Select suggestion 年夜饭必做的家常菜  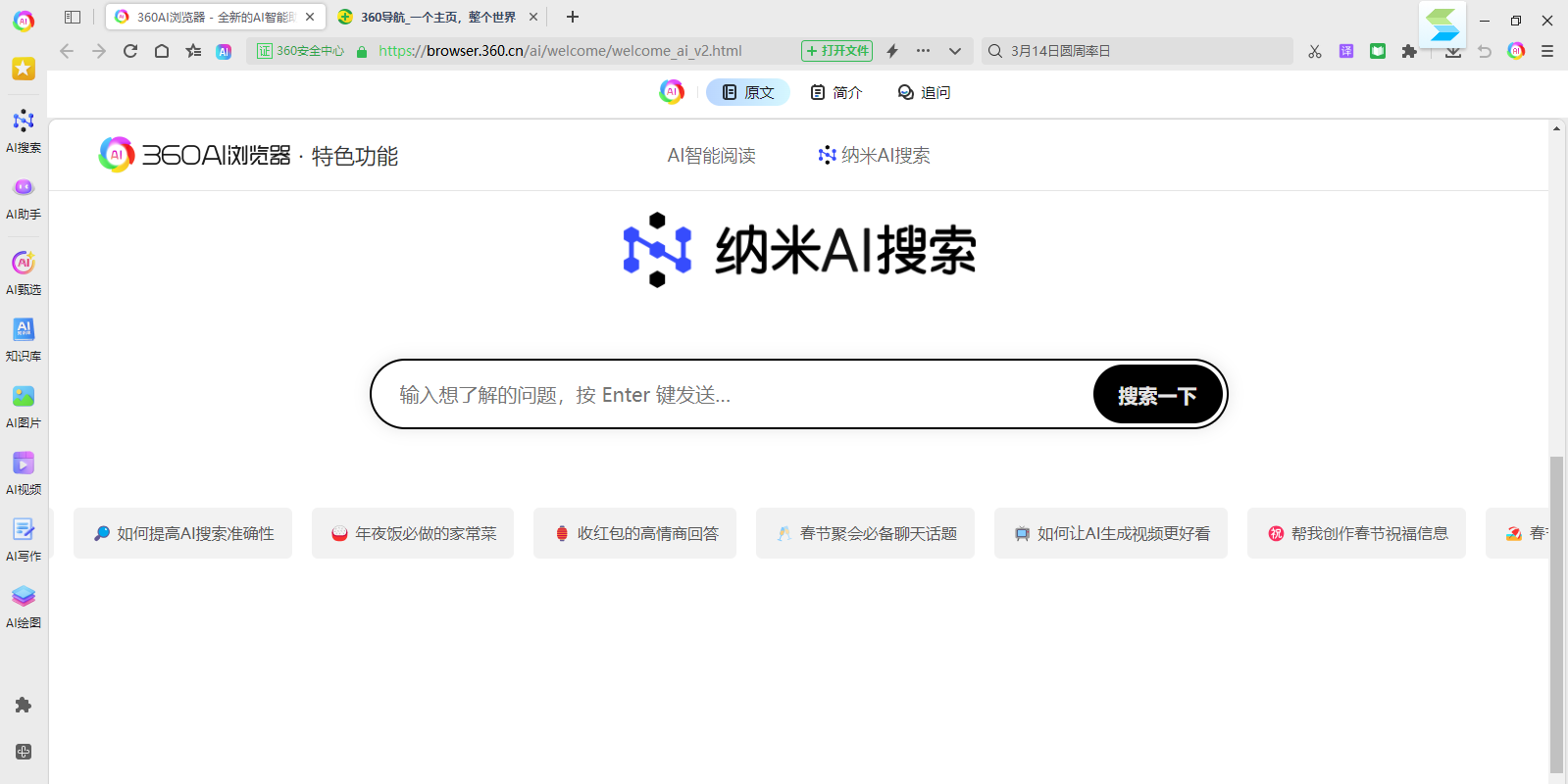(413, 533)
